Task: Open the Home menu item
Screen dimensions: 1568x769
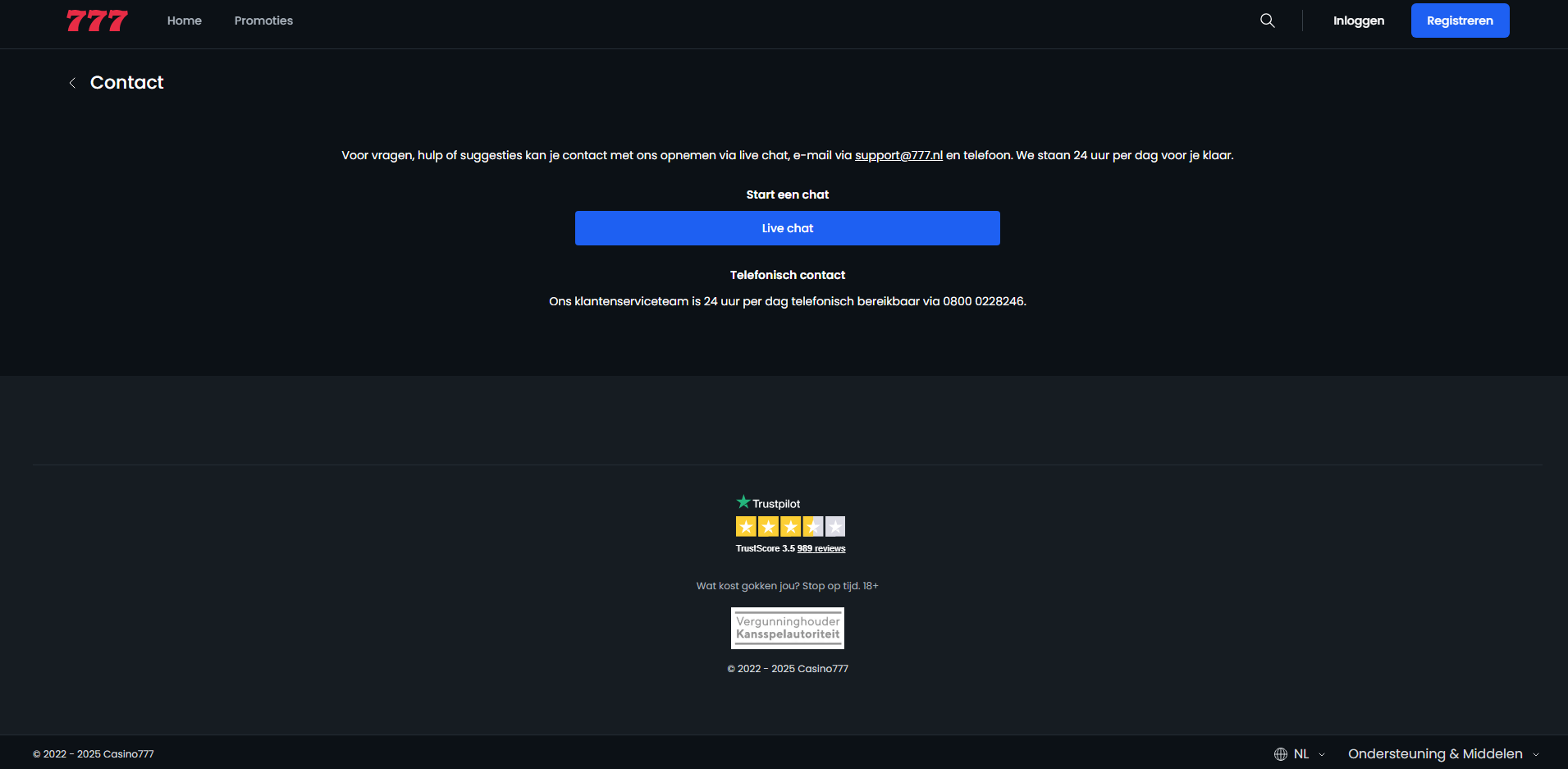Action: coord(185,21)
